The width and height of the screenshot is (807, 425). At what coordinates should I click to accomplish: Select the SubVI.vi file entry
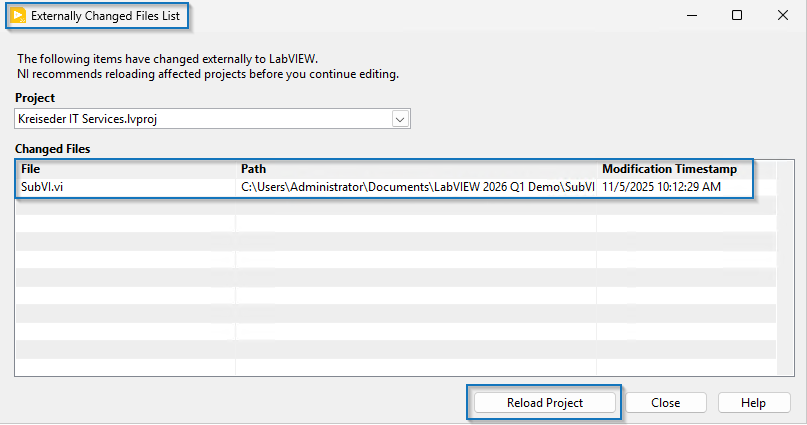(40, 187)
